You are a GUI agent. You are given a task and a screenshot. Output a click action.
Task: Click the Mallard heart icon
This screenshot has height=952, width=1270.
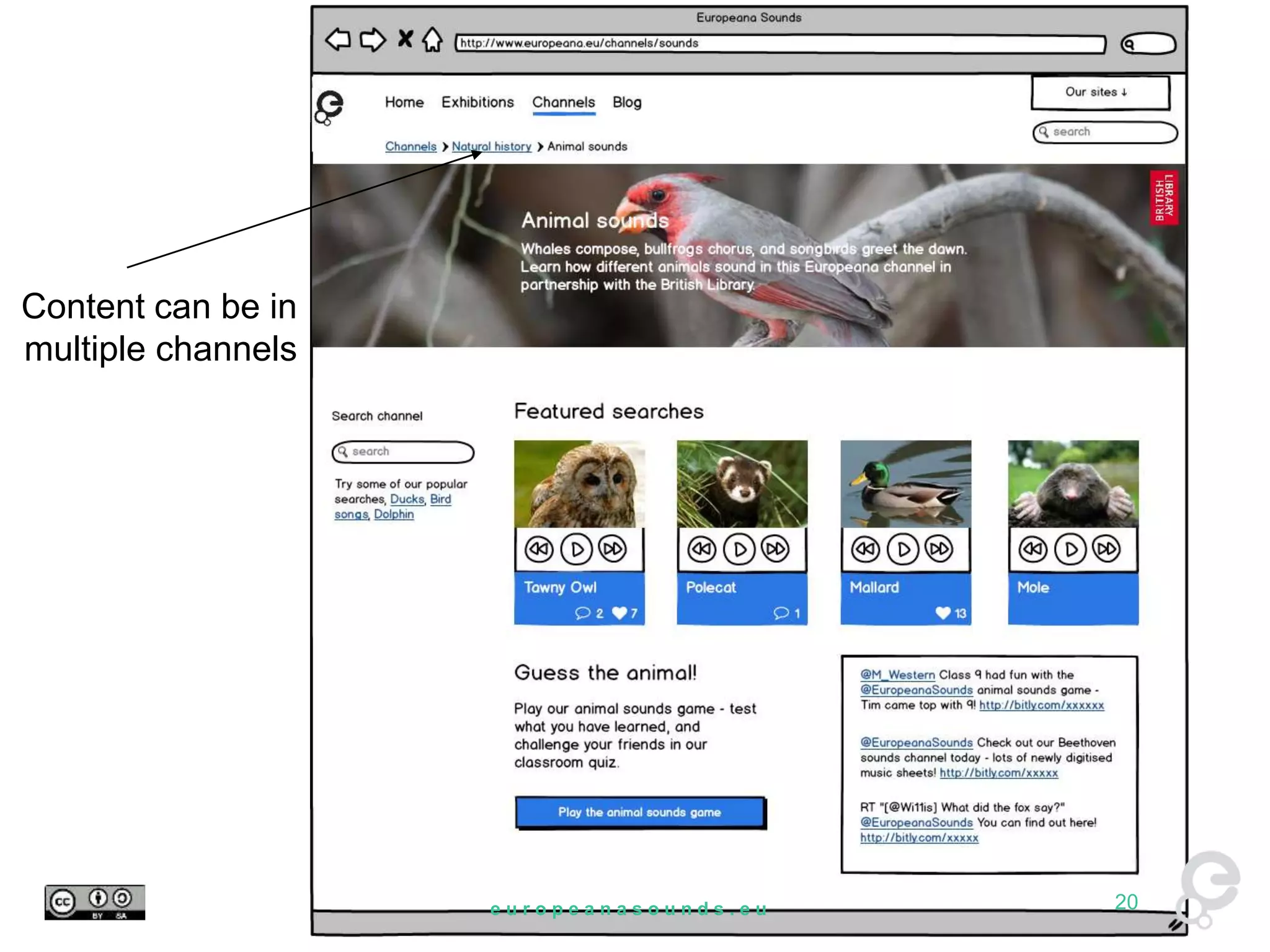click(943, 613)
